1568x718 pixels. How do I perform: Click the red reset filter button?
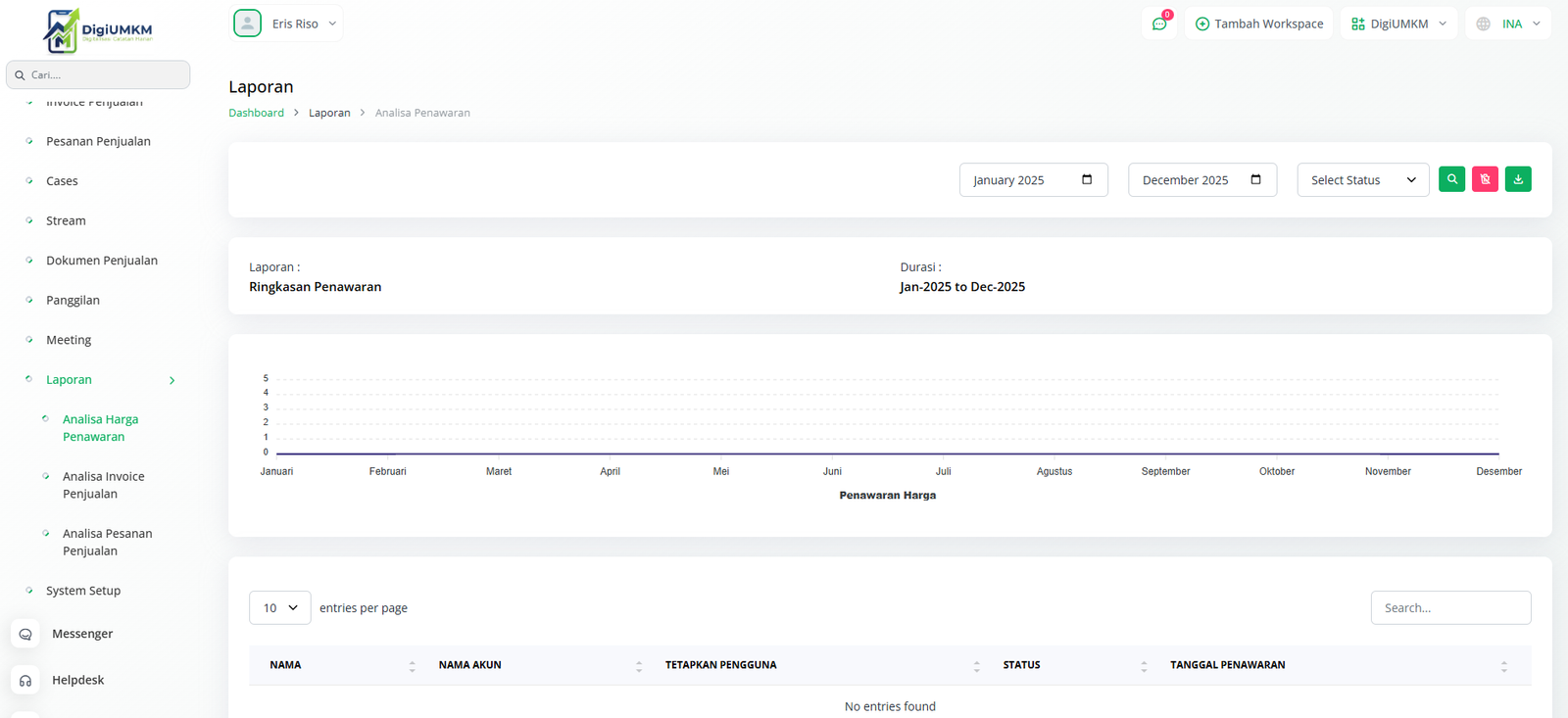pos(1485,179)
